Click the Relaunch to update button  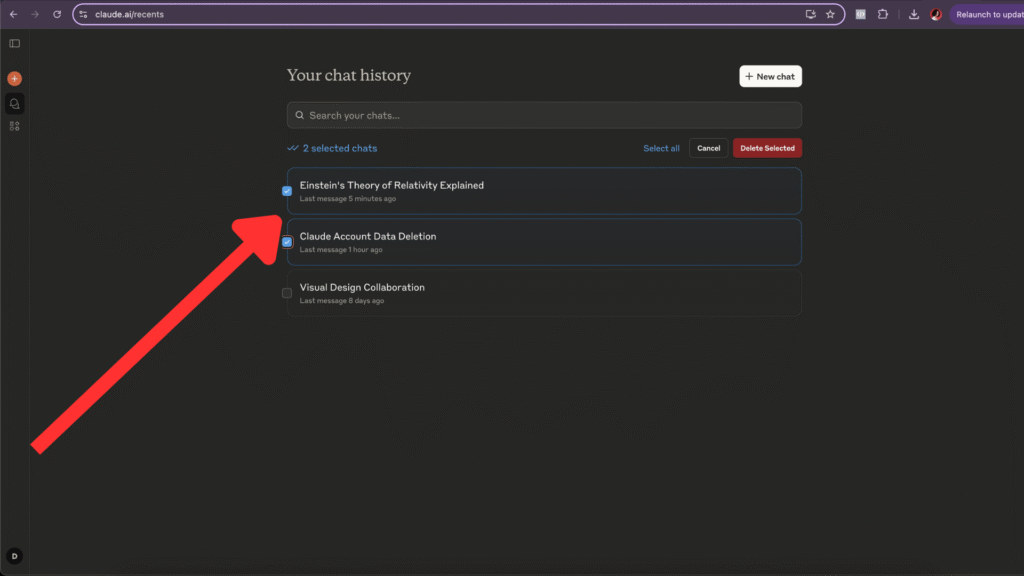[987, 14]
